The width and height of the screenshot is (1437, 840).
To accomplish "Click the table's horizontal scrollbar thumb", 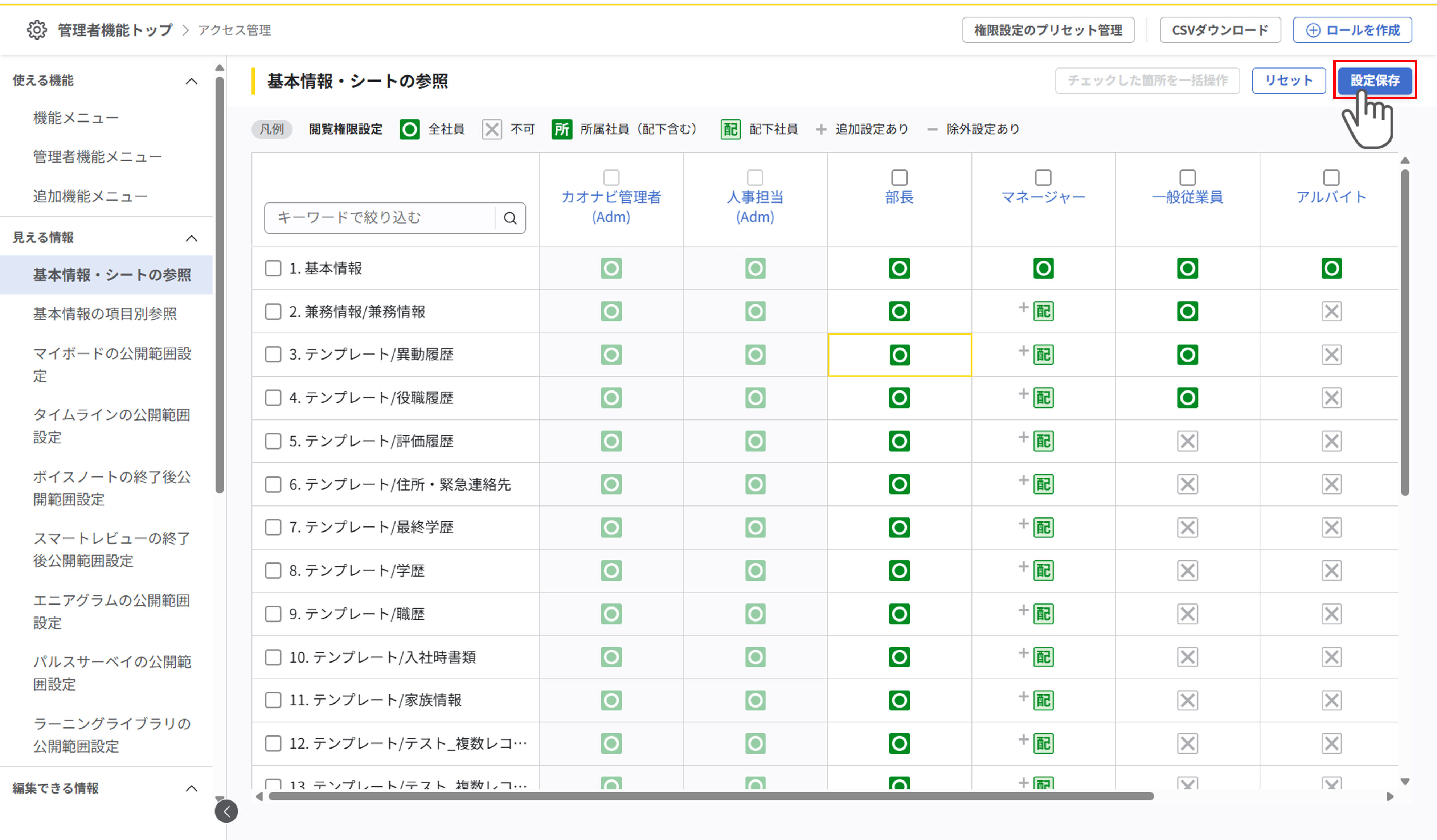I will tap(711, 796).
